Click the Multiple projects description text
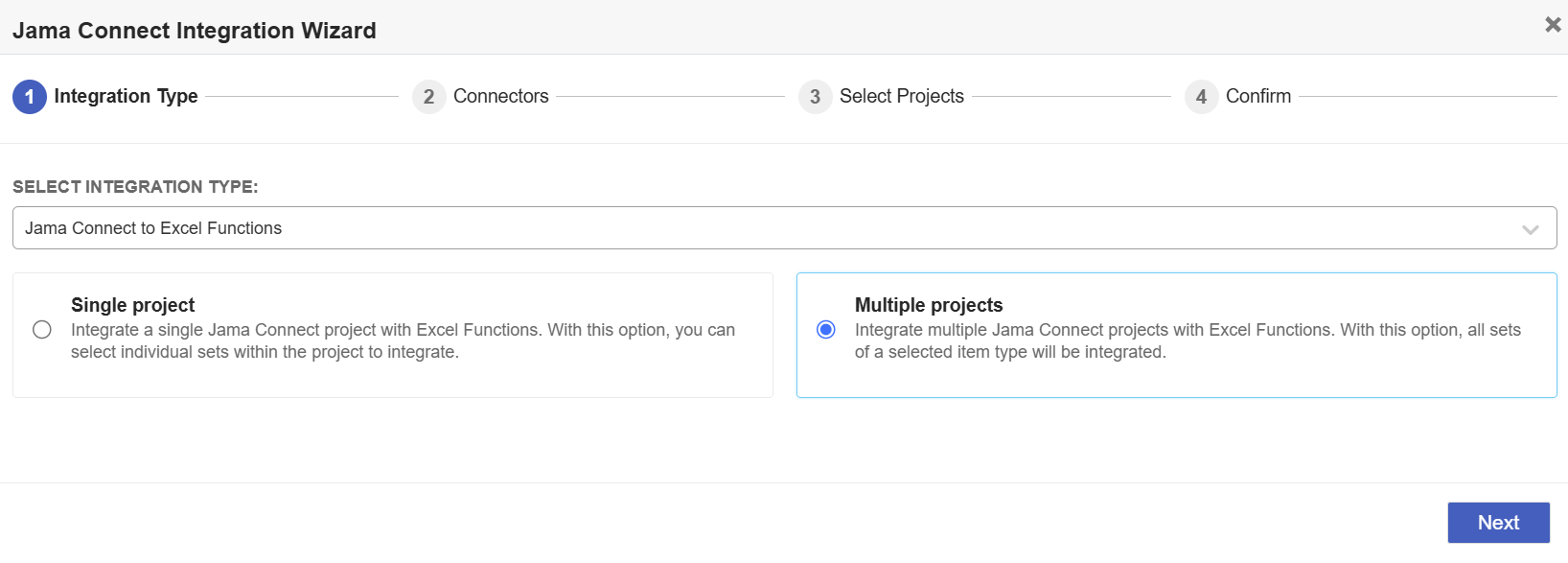1568x563 pixels. (1188, 340)
